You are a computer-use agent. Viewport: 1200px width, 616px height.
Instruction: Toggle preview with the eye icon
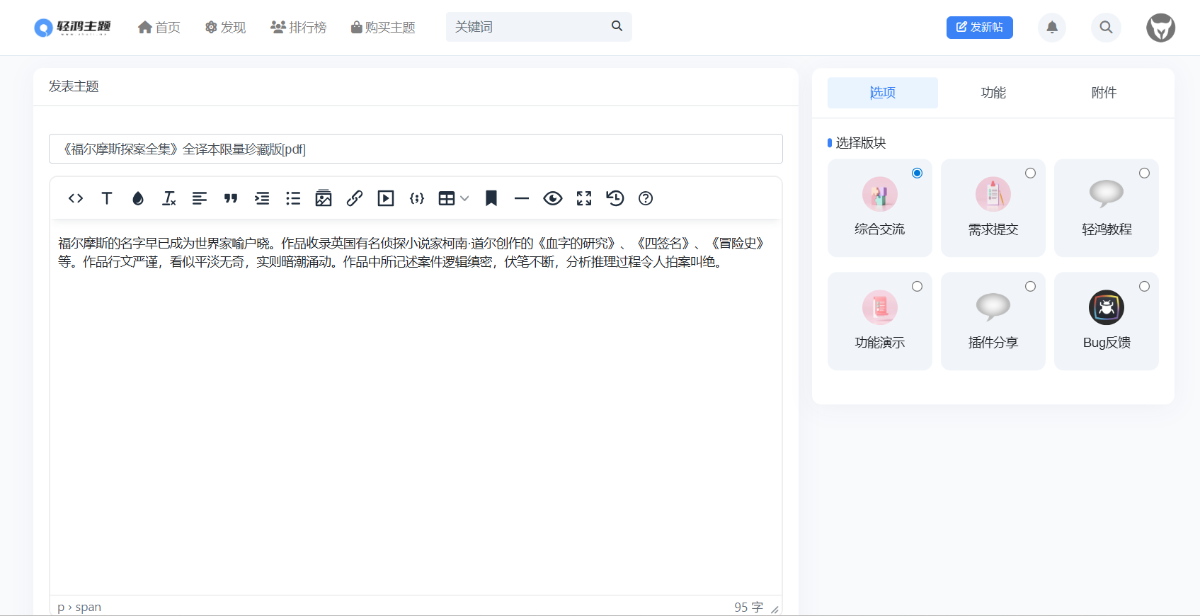coord(553,198)
